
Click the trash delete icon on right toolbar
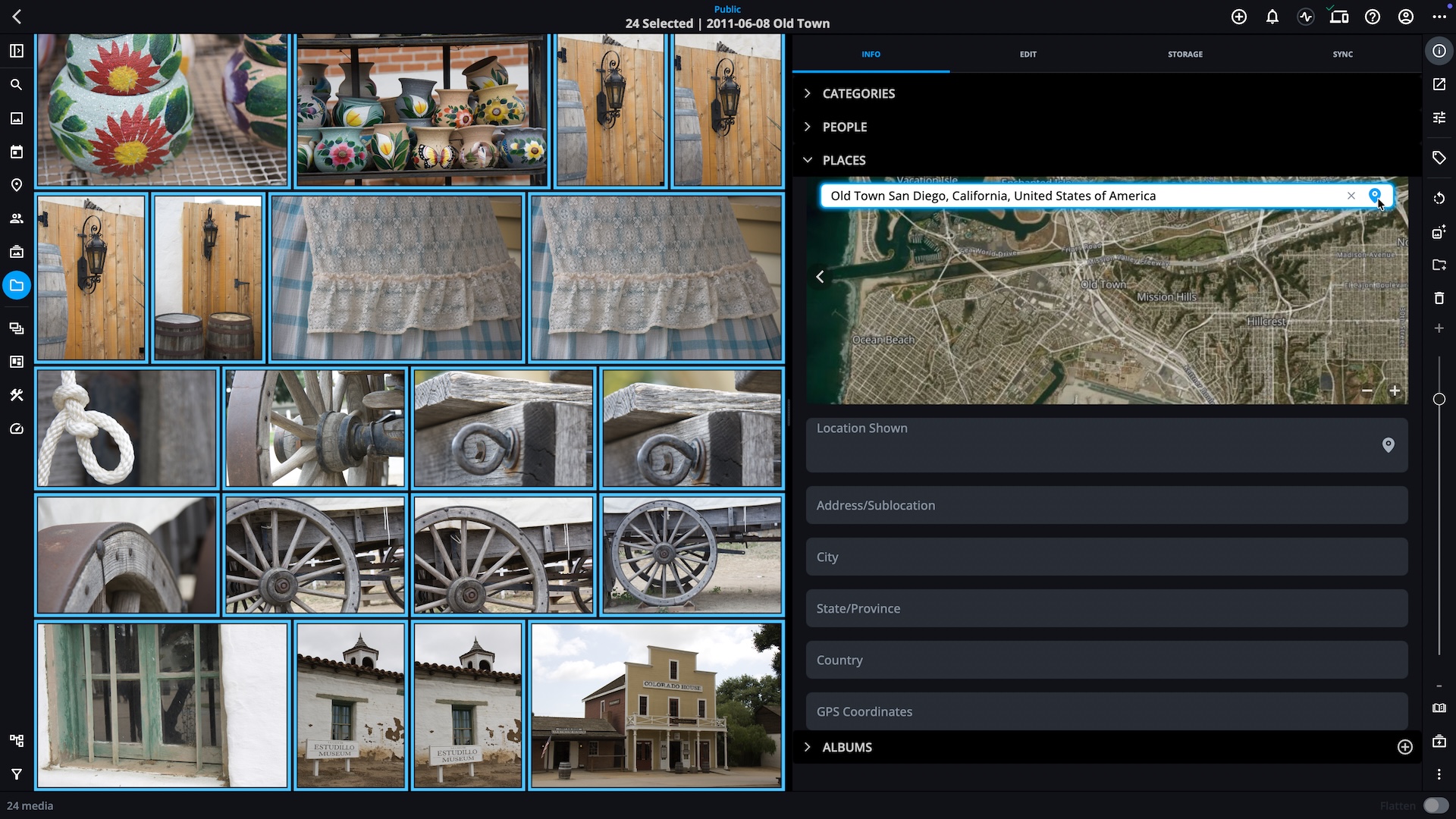1439,298
